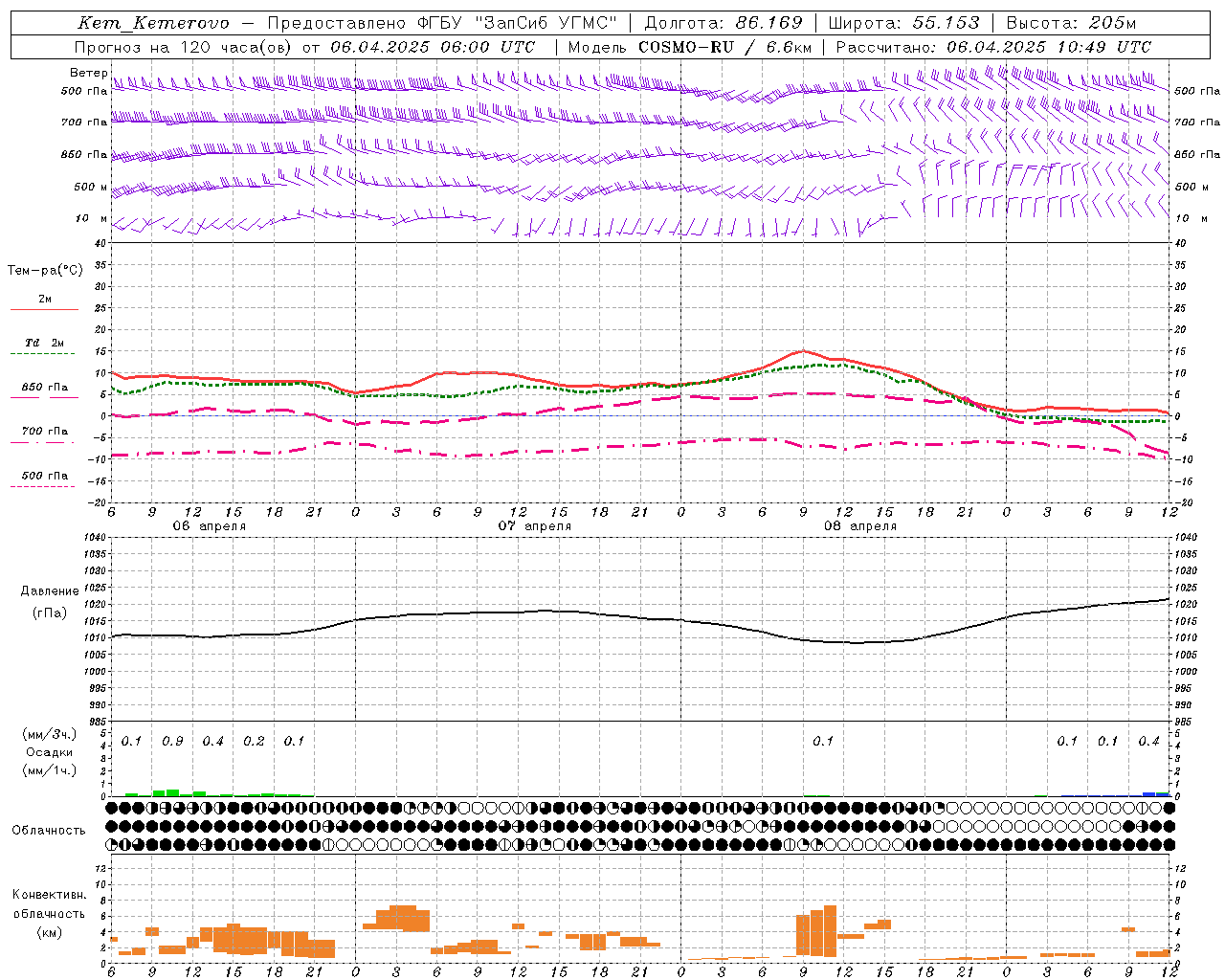Screen dimensions: 1225x980
Task: Click the dashed line sample under 'Td 2м'
Action: (44, 354)
